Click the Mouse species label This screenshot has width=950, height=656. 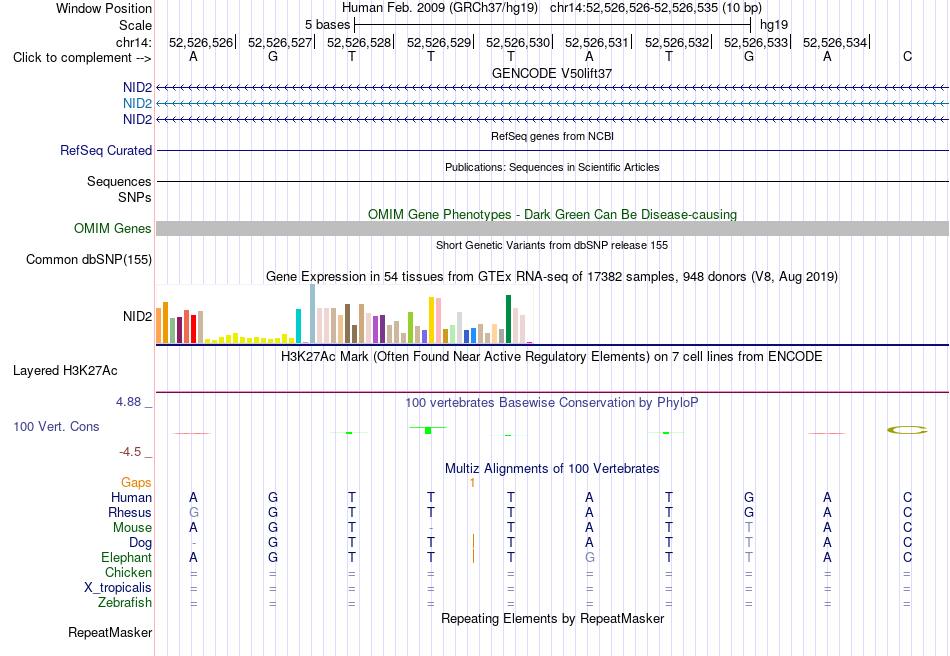pyautogui.click(x=132, y=528)
